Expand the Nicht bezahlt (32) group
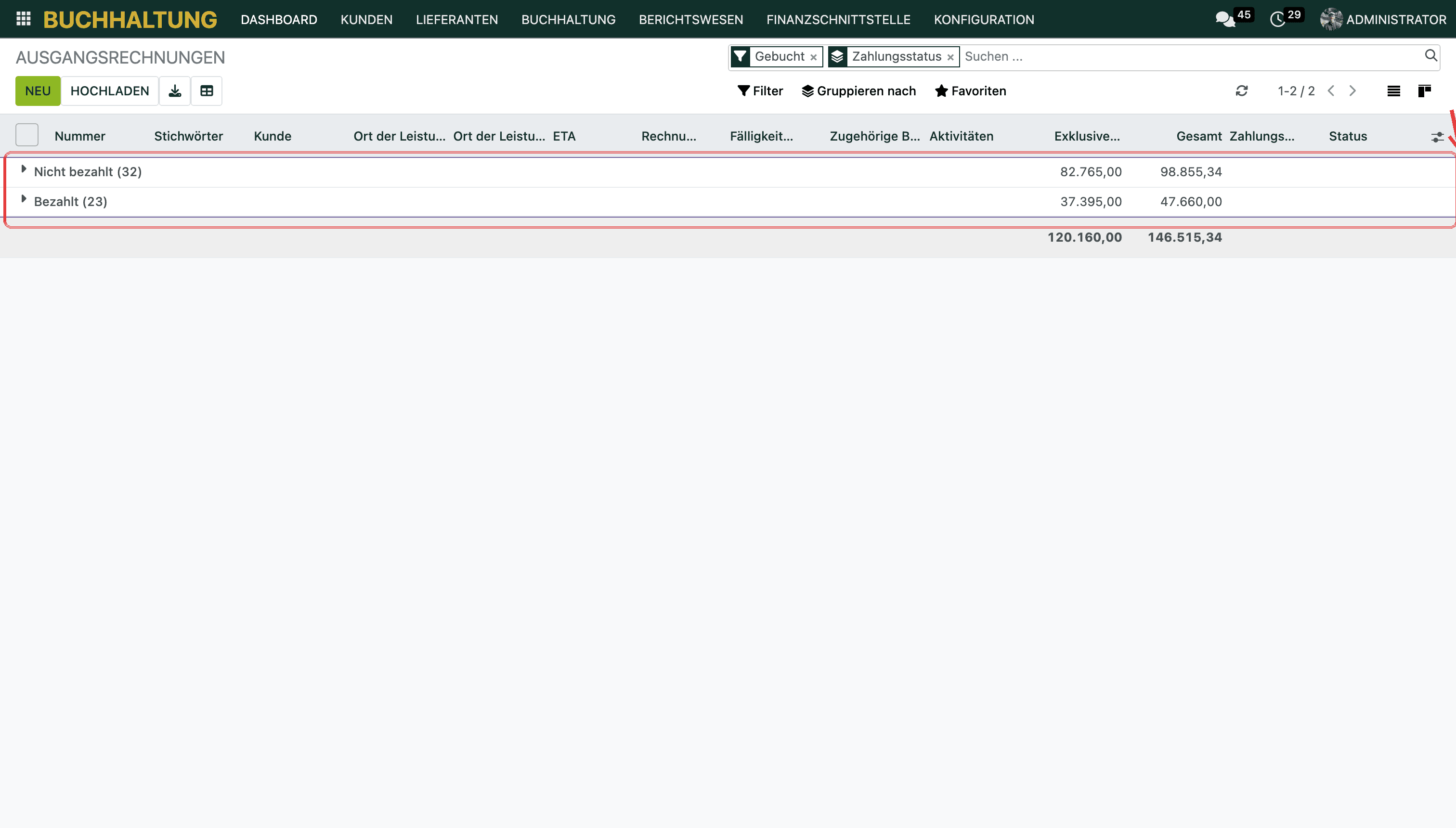This screenshot has height=828, width=1456. pos(88,172)
